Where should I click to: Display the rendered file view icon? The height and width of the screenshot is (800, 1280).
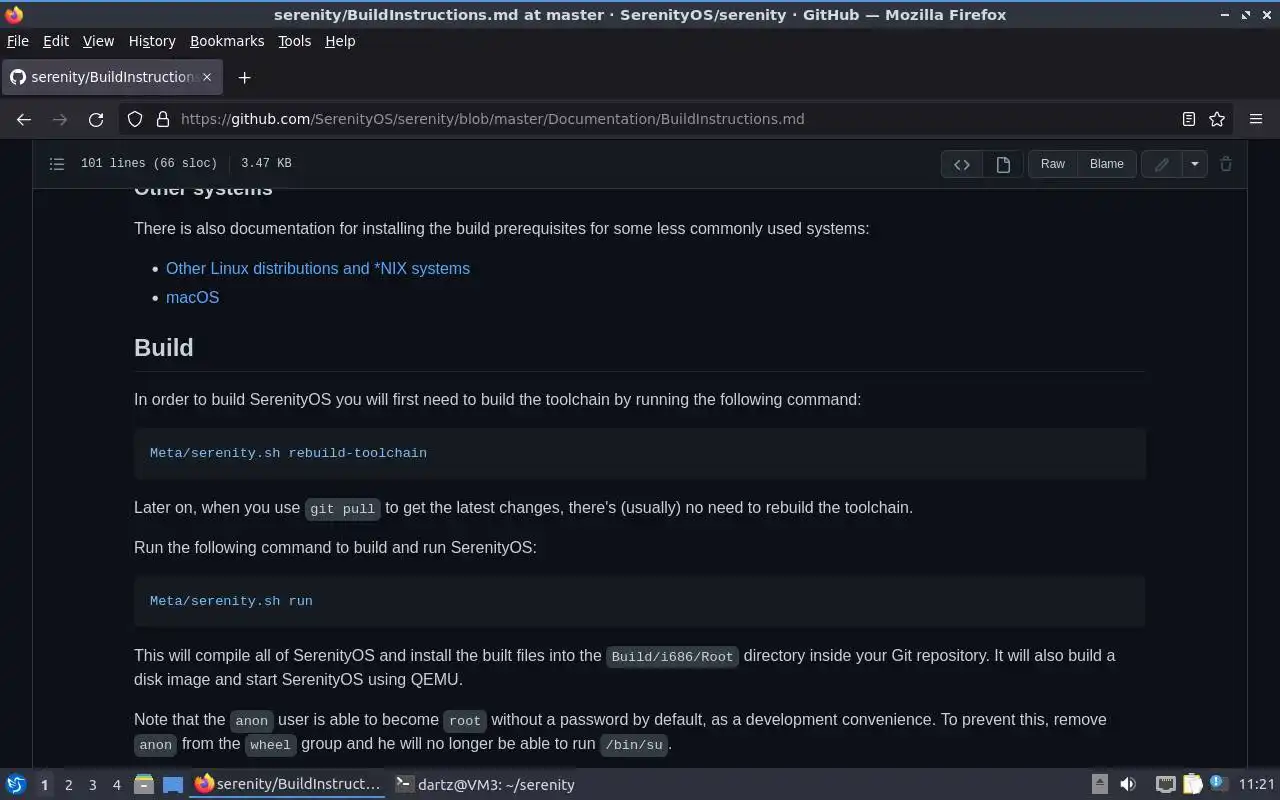click(x=1003, y=164)
